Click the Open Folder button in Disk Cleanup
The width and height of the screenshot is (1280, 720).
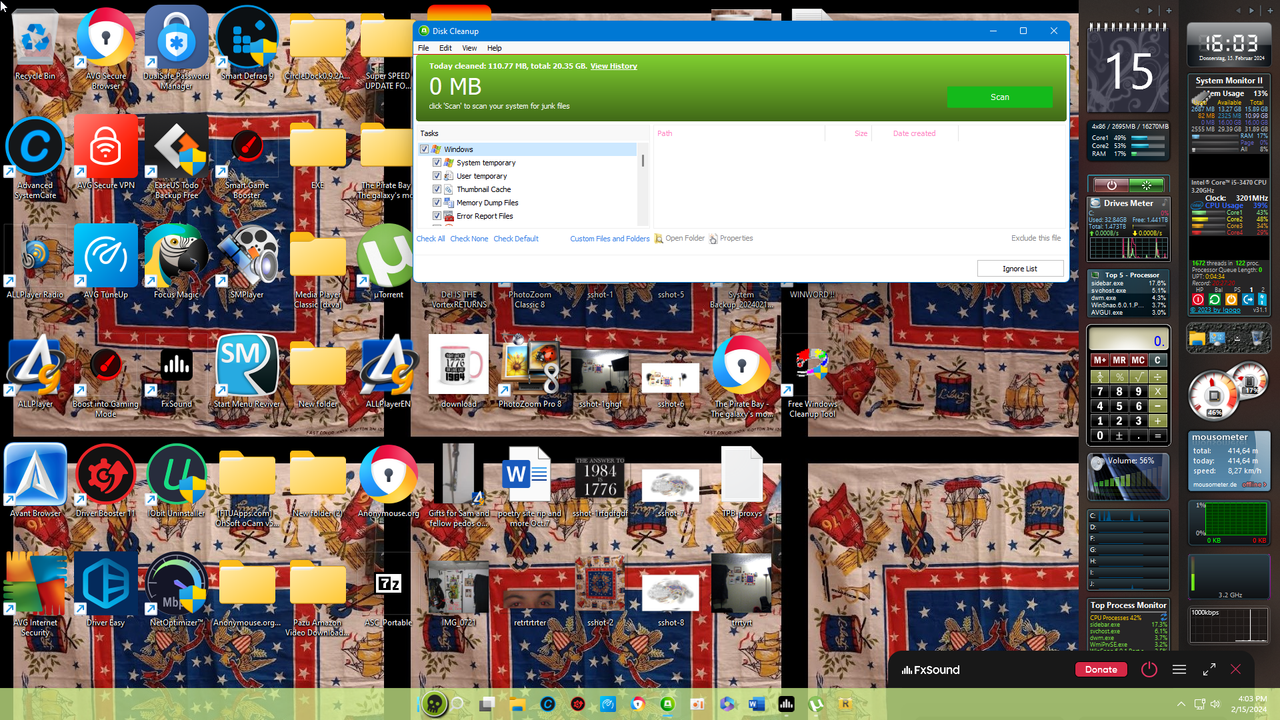pyautogui.click(x=680, y=239)
